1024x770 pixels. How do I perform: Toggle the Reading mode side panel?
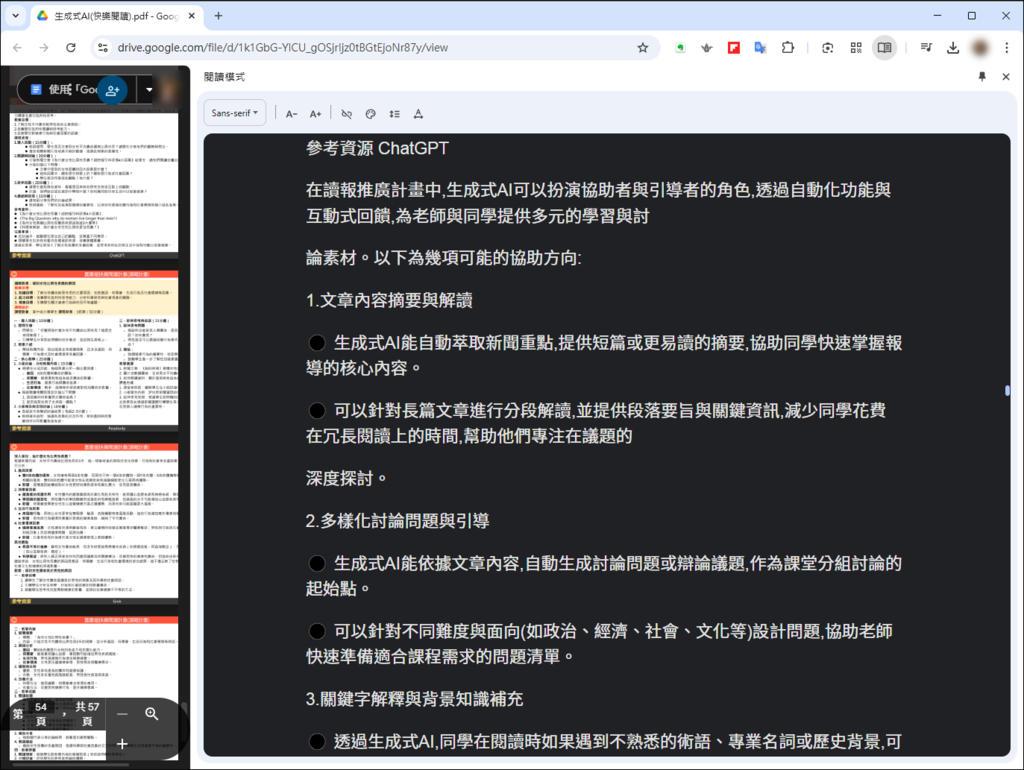point(884,48)
